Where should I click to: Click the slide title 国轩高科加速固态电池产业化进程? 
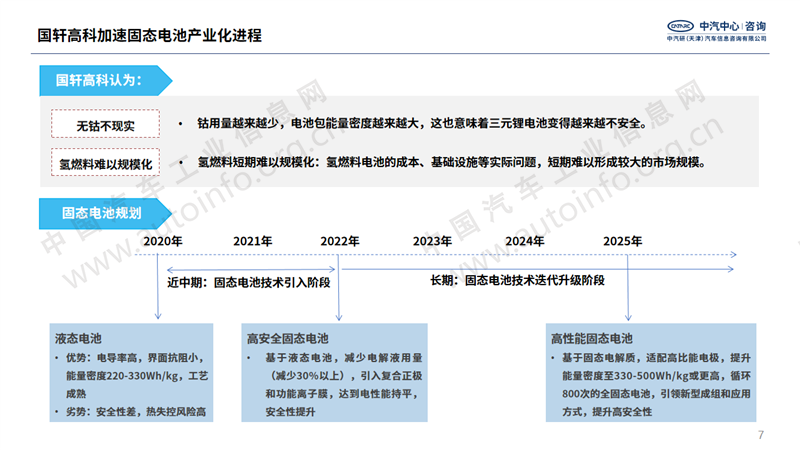(149, 35)
